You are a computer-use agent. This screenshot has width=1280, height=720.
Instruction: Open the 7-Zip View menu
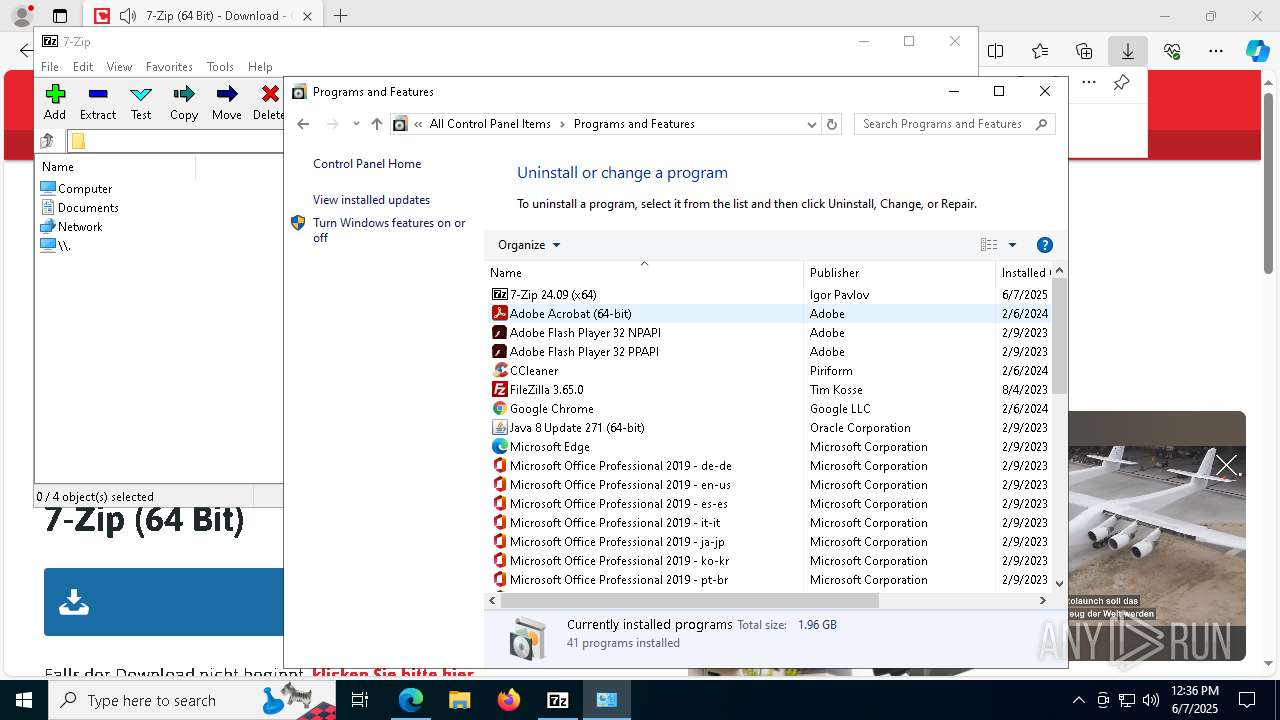coord(119,66)
